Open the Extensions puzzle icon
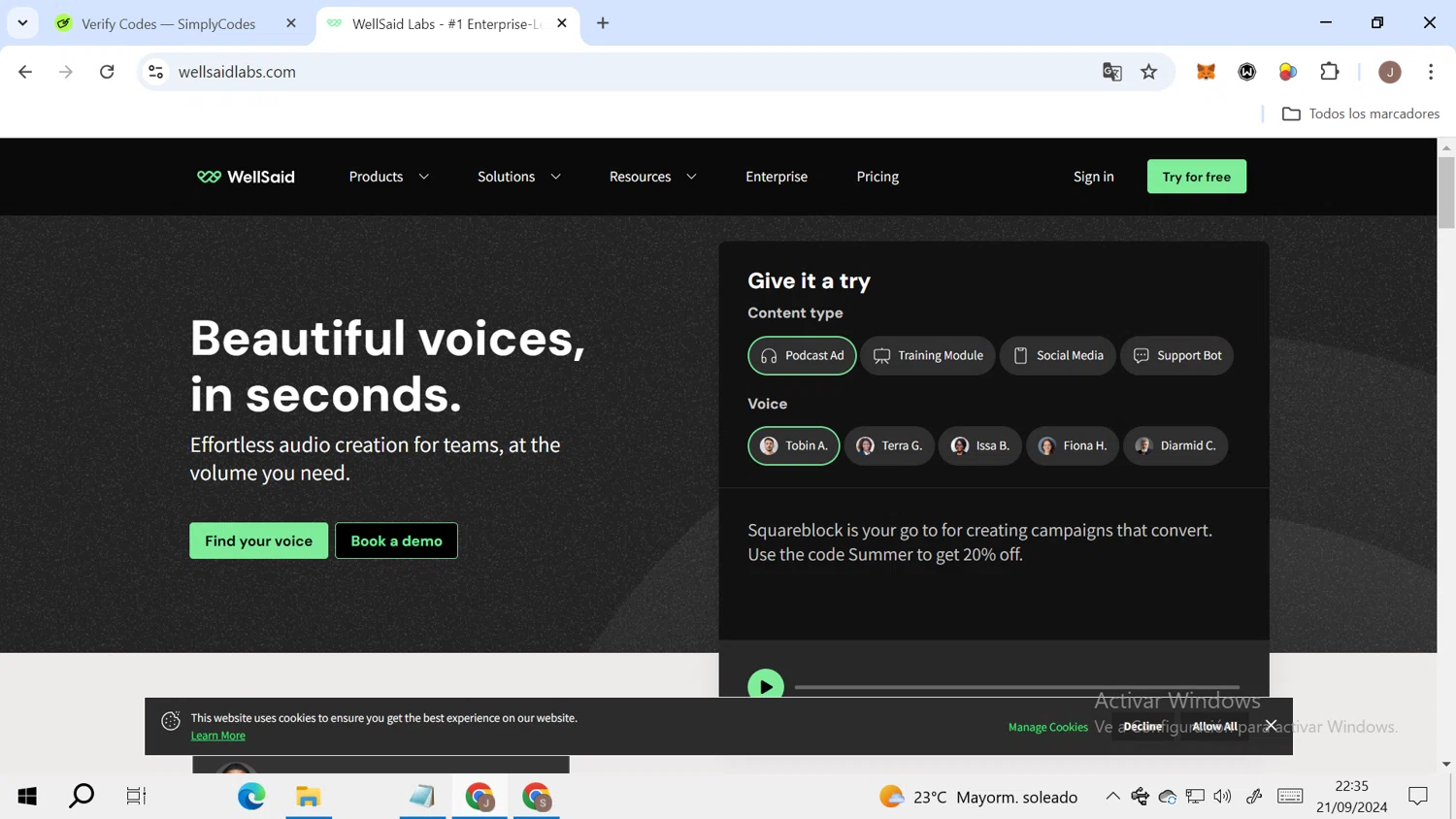Viewport: 1456px width, 819px height. (x=1330, y=72)
